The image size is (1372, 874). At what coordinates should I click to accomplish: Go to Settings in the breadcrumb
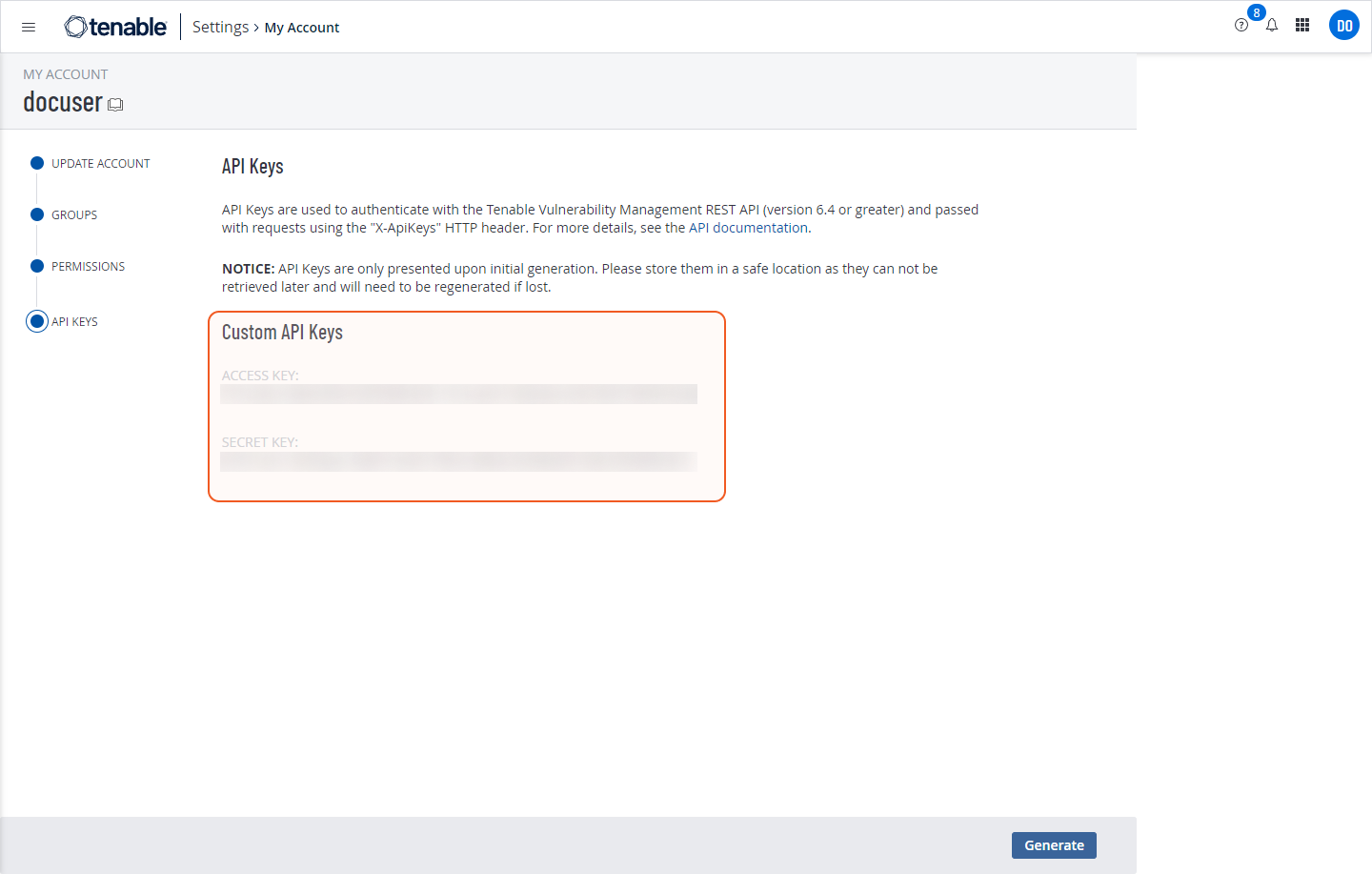pos(220,28)
